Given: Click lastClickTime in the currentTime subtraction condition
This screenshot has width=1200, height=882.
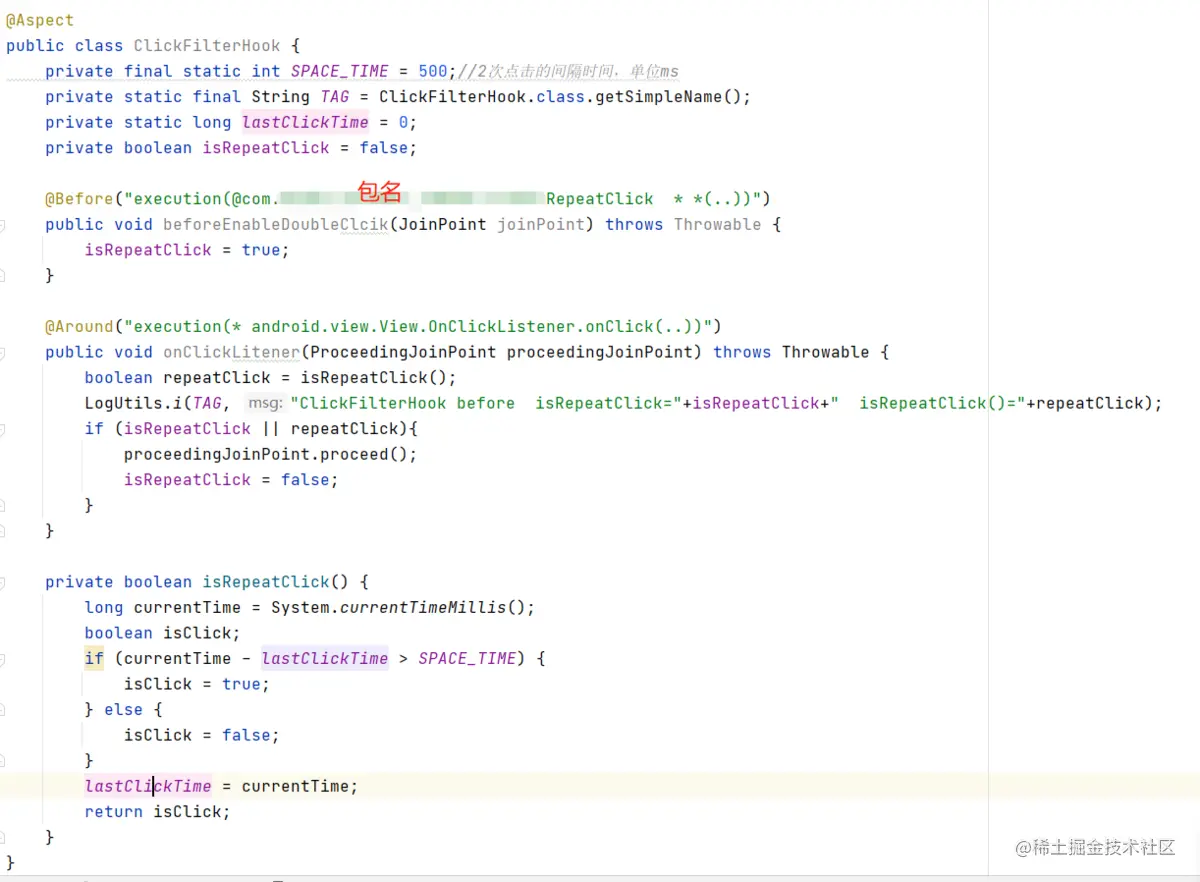Looking at the screenshot, I should click(325, 658).
